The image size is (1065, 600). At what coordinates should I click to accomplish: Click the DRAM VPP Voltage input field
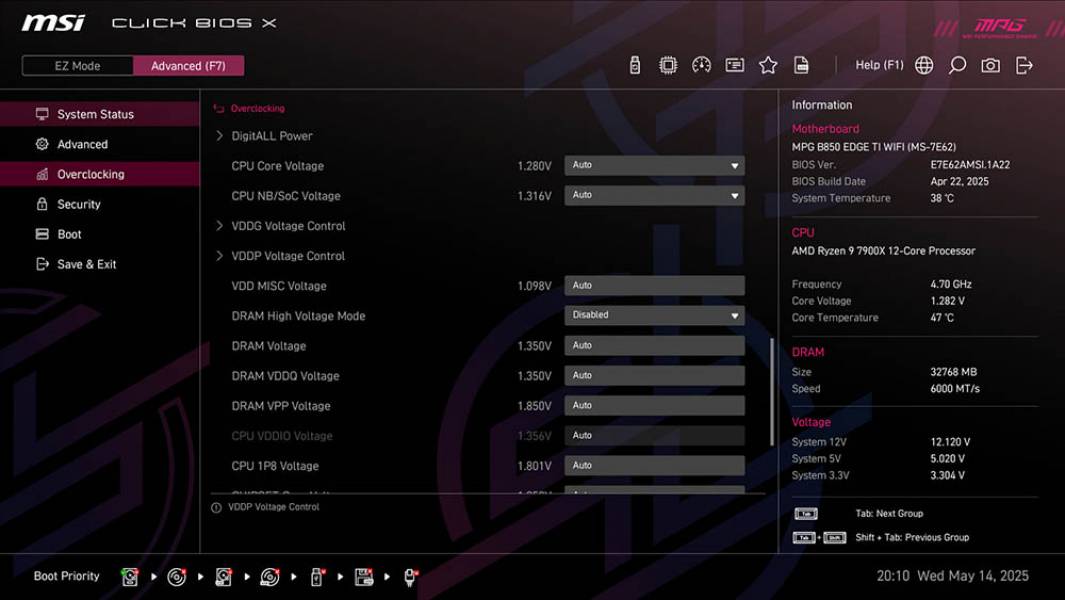click(x=654, y=405)
